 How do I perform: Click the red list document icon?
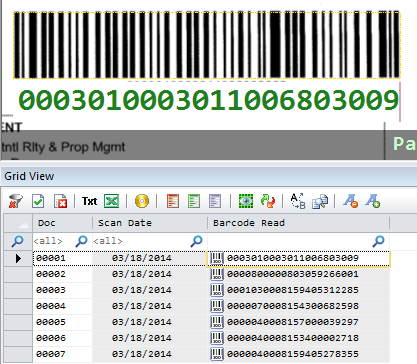point(173,201)
